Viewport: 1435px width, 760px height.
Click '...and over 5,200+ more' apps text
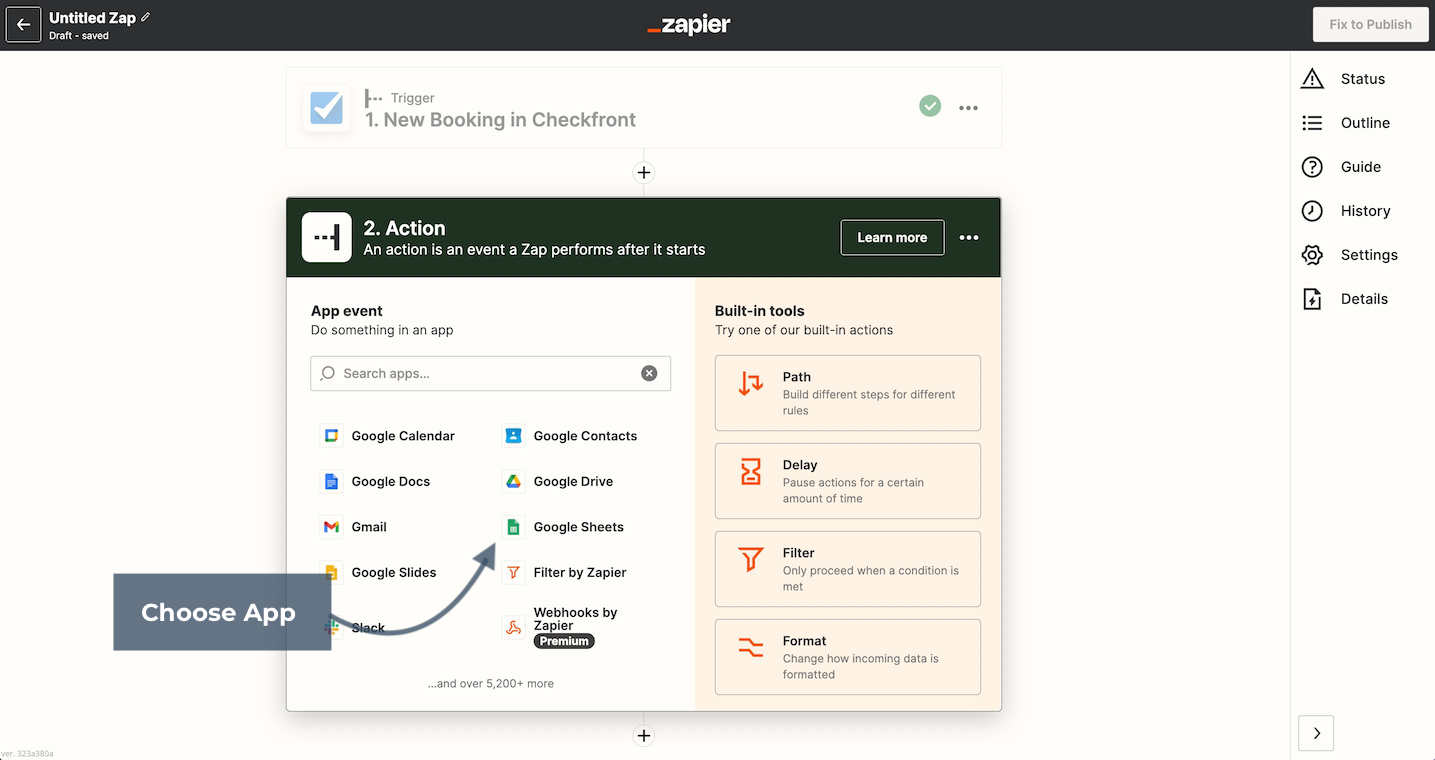490,684
